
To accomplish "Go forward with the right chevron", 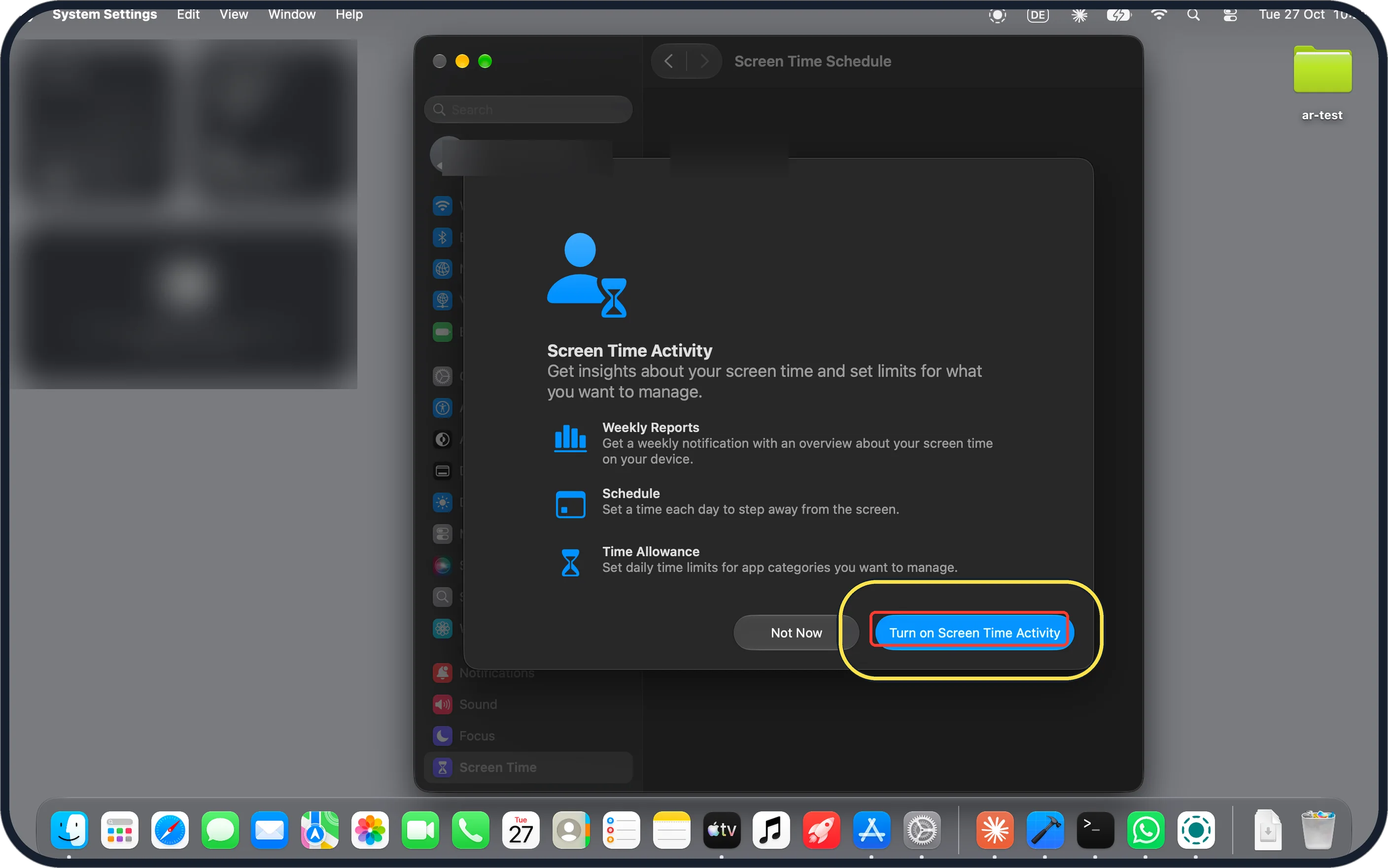I will [704, 61].
